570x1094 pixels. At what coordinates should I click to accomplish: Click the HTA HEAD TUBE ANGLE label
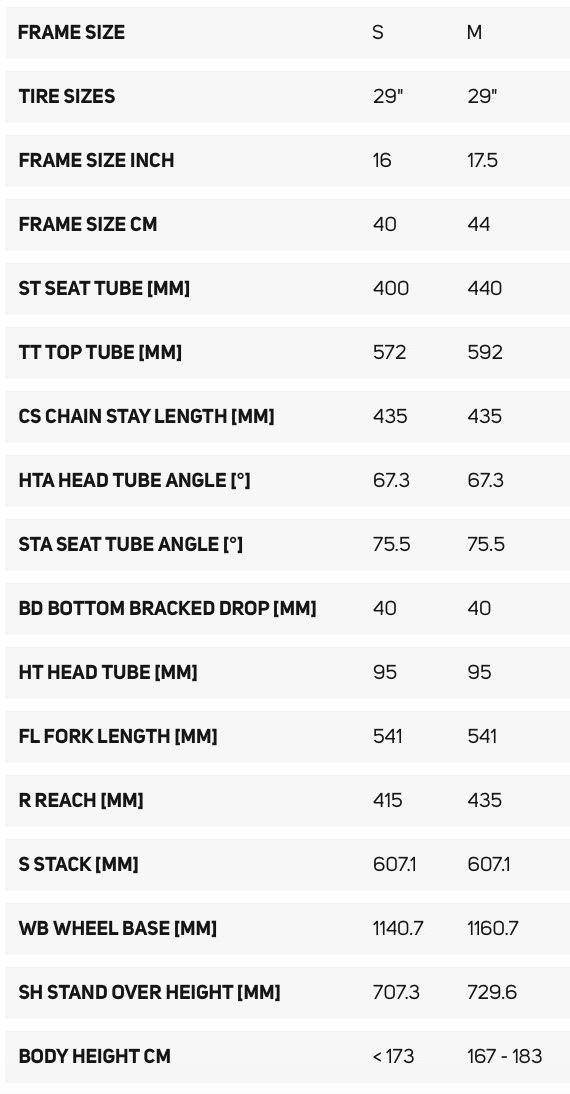134,481
